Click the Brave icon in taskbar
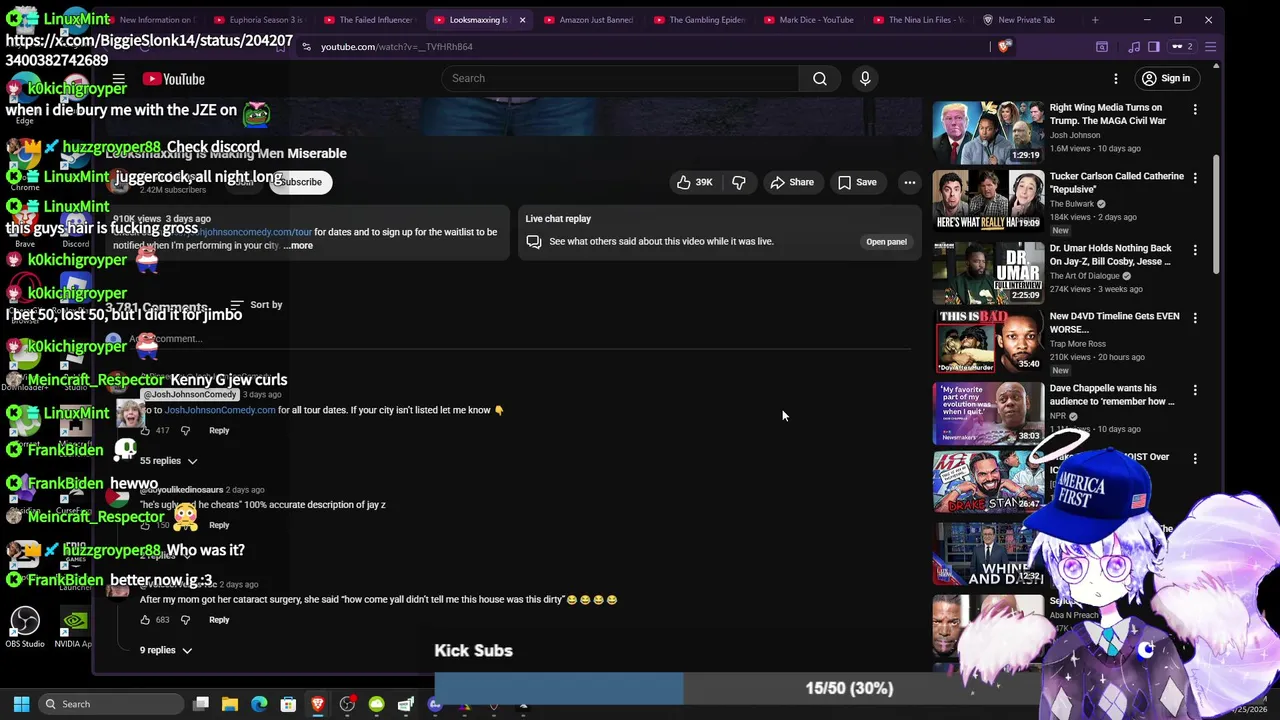This screenshot has height=720, width=1280. (x=318, y=704)
